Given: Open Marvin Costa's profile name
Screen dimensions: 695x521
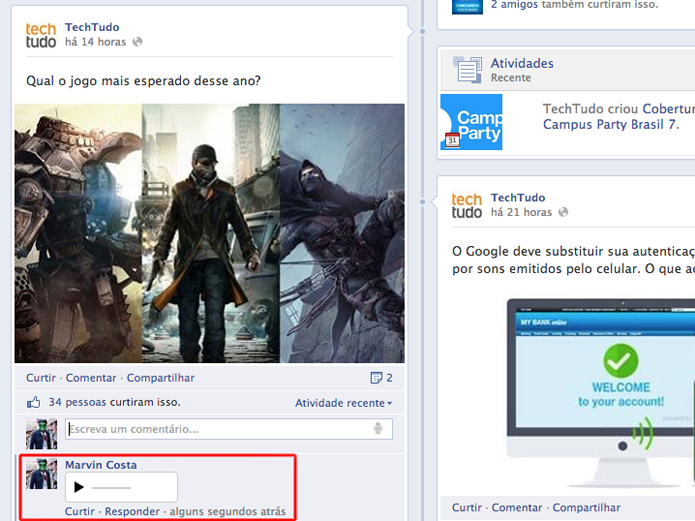Looking at the screenshot, I should point(101,465).
